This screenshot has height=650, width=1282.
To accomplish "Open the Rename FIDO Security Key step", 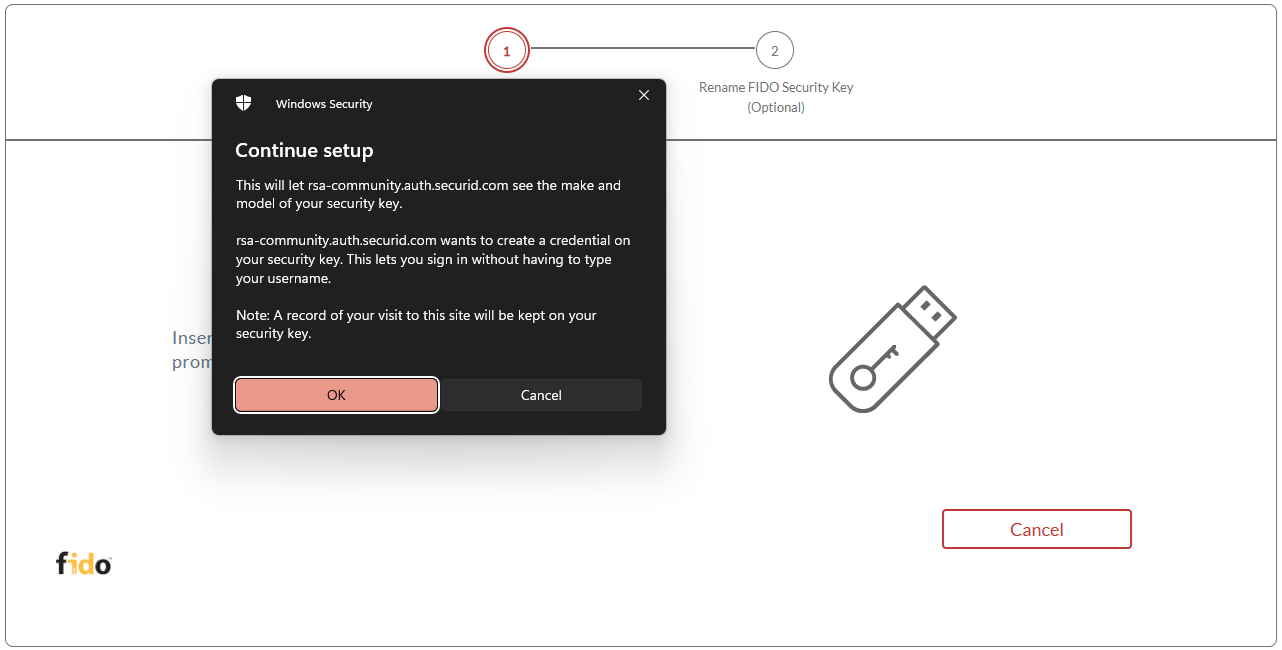I will (x=776, y=87).
